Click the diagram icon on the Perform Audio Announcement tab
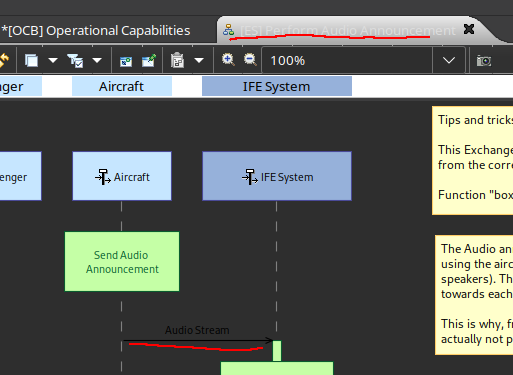The width and height of the screenshot is (513, 375). click(x=228, y=30)
